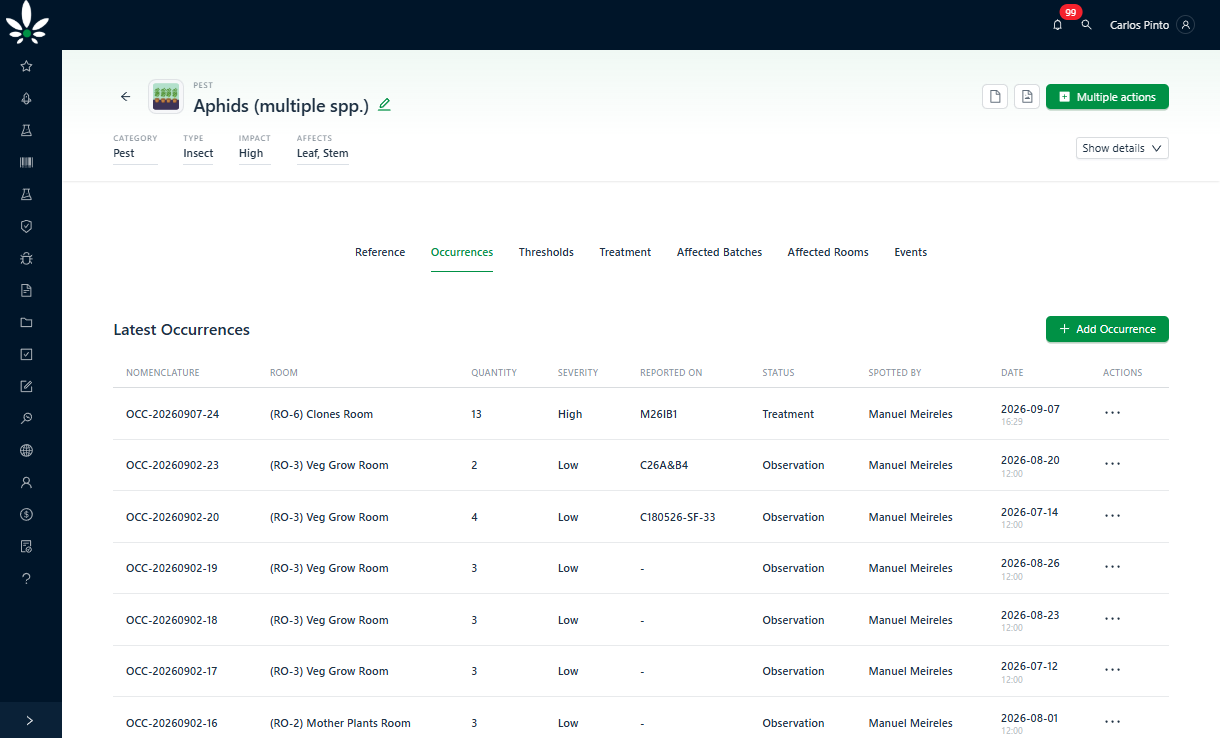Switch to the Reference tab
1220x738 pixels.
[x=380, y=252]
